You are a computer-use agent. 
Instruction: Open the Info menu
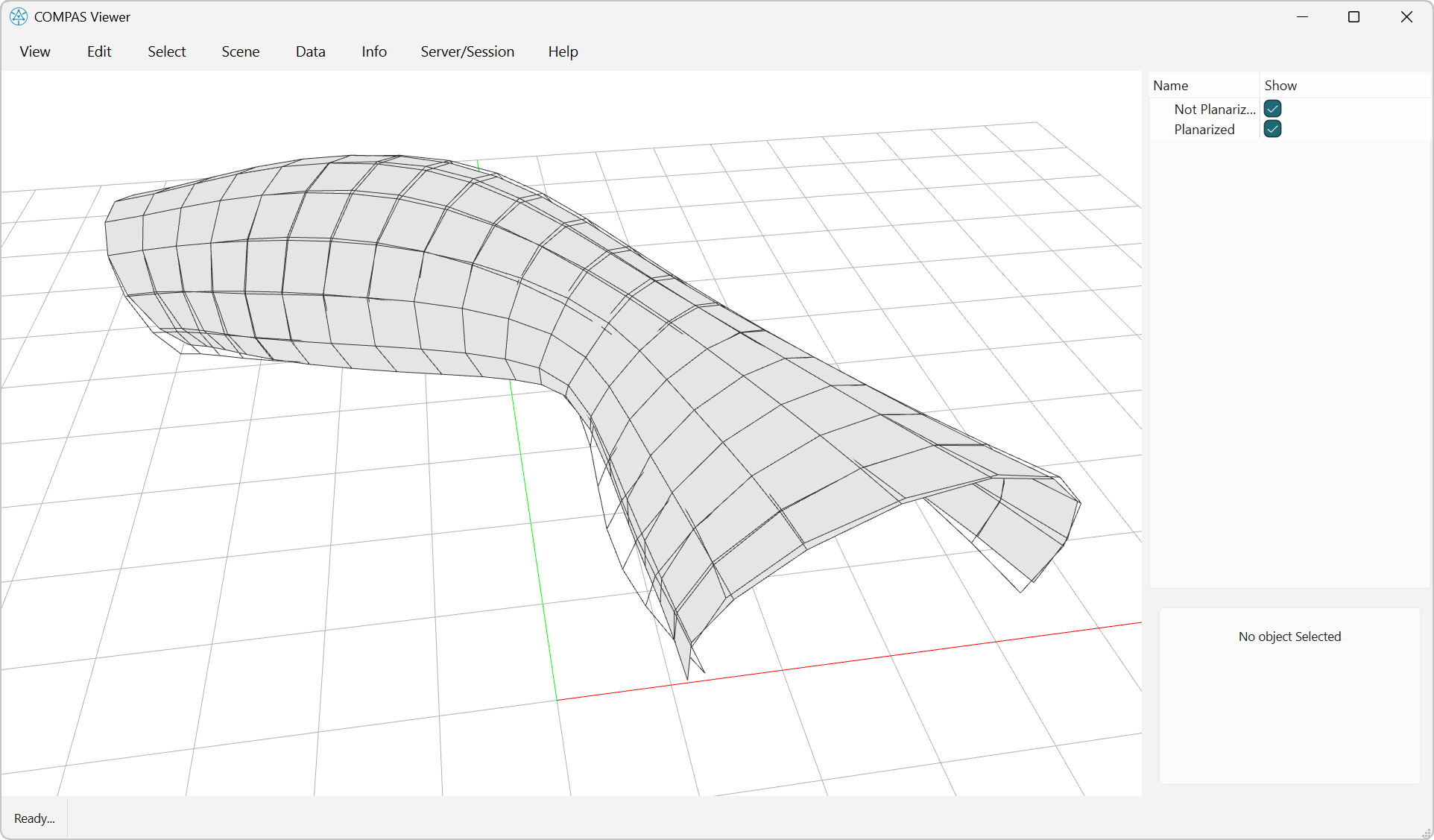click(x=373, y=51)
